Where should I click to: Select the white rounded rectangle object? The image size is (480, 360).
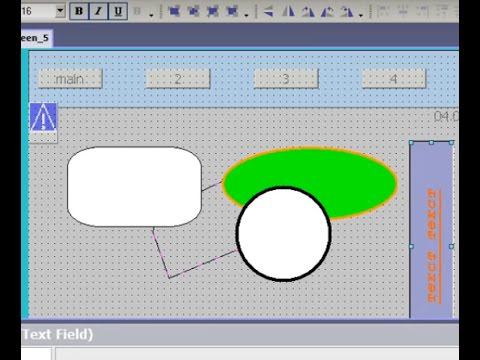click(134, 187)
